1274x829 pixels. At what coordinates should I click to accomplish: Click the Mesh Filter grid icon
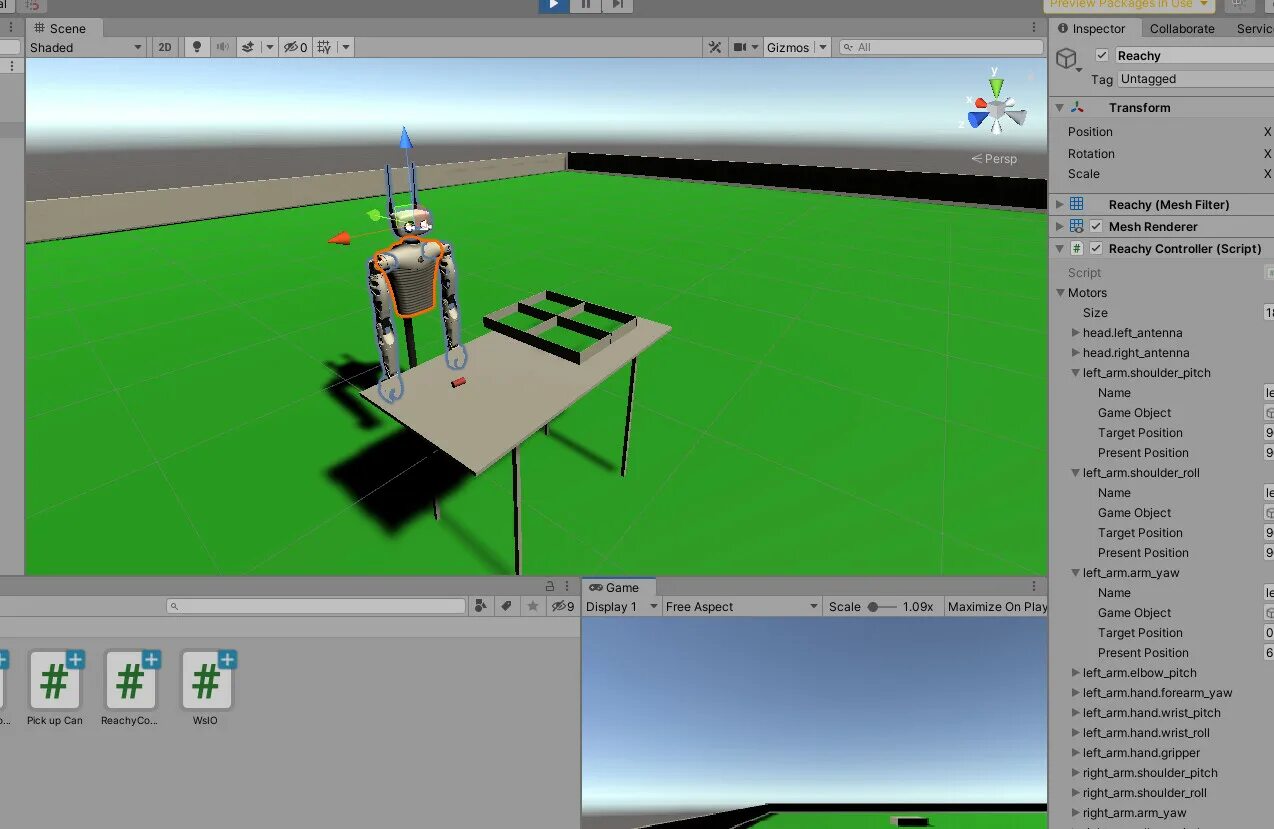coord(1077,204)
